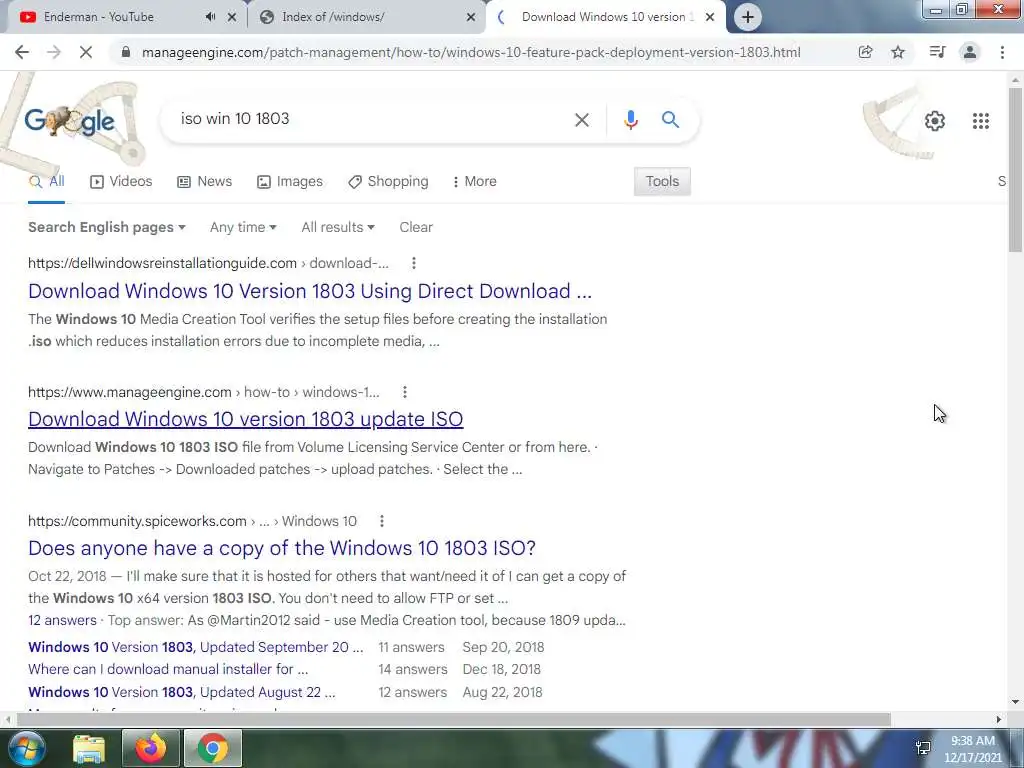Open options for dellwindowsreinstallationguide result
1024x768 pixels.
pyautogui.click(x=413, y=263)
